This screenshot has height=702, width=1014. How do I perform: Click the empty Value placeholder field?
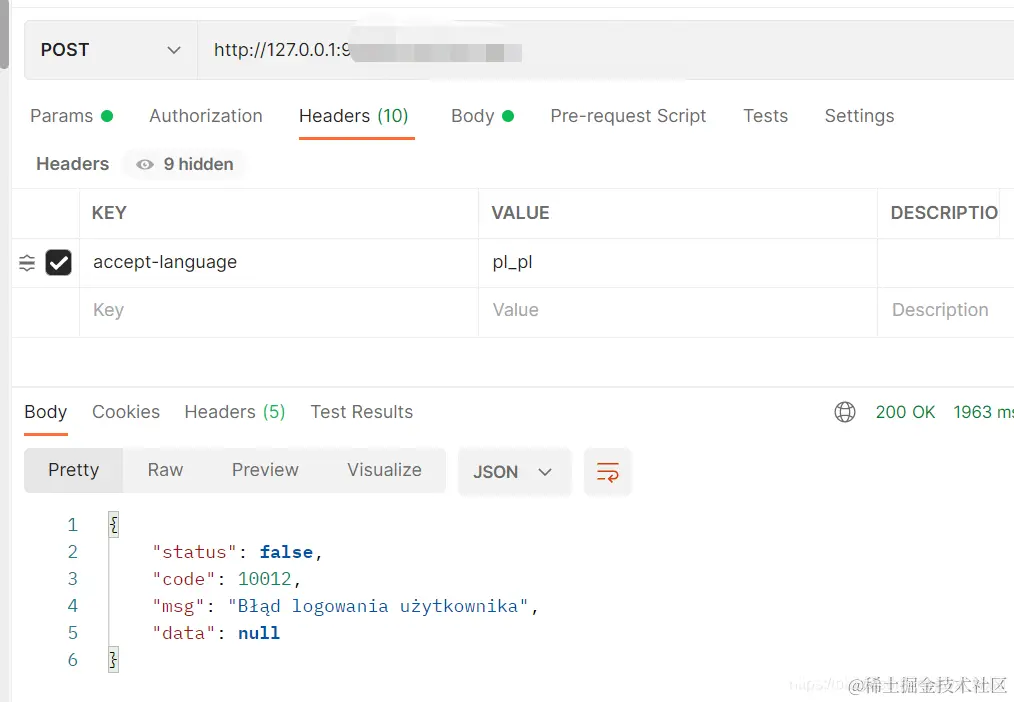click(678, 310)
